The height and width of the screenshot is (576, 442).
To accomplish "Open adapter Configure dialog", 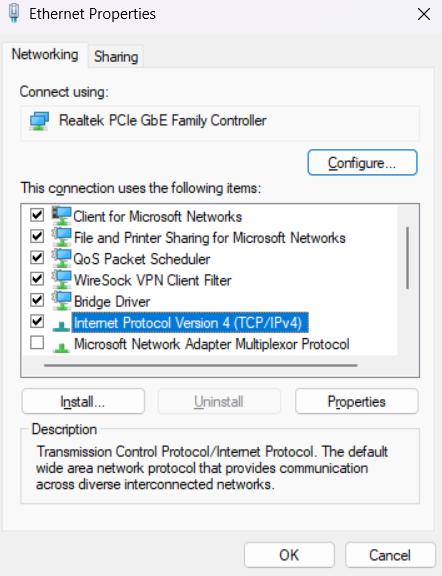I will [x=362, y=162].
